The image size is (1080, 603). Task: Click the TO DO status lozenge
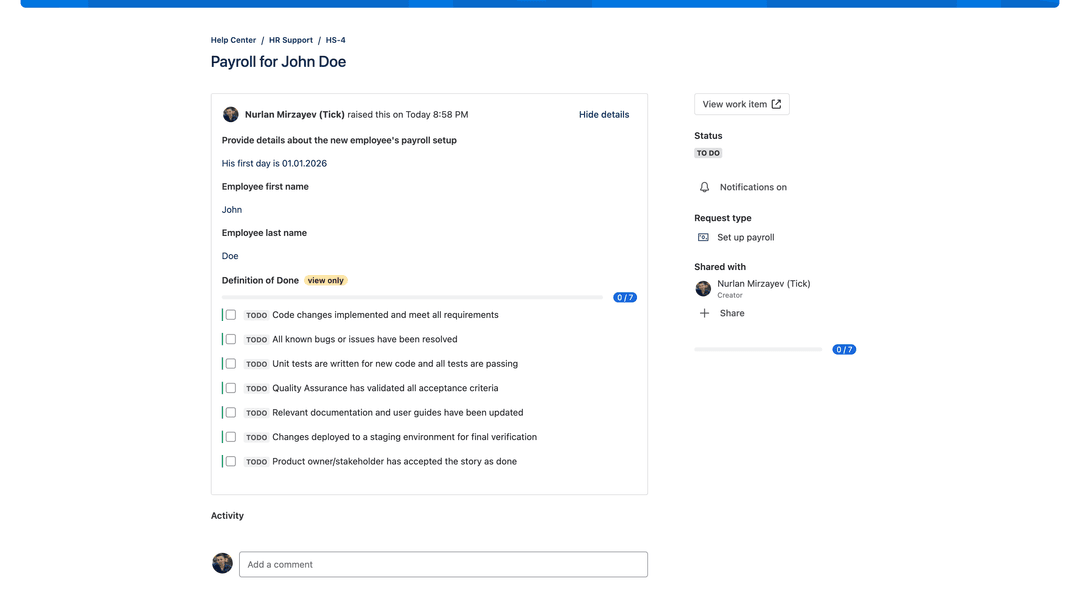pos(708,152)
